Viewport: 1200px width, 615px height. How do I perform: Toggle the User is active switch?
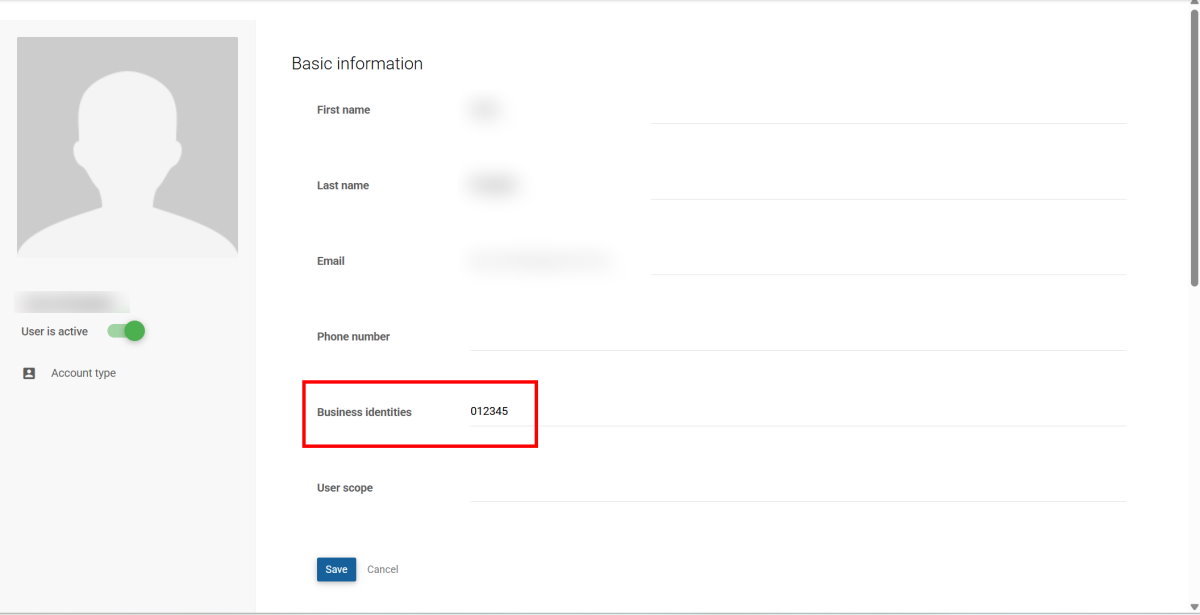click(127, 331)
